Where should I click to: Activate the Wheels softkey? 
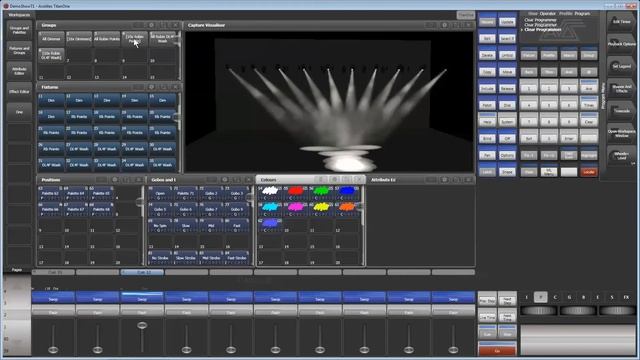click(621, 156)
